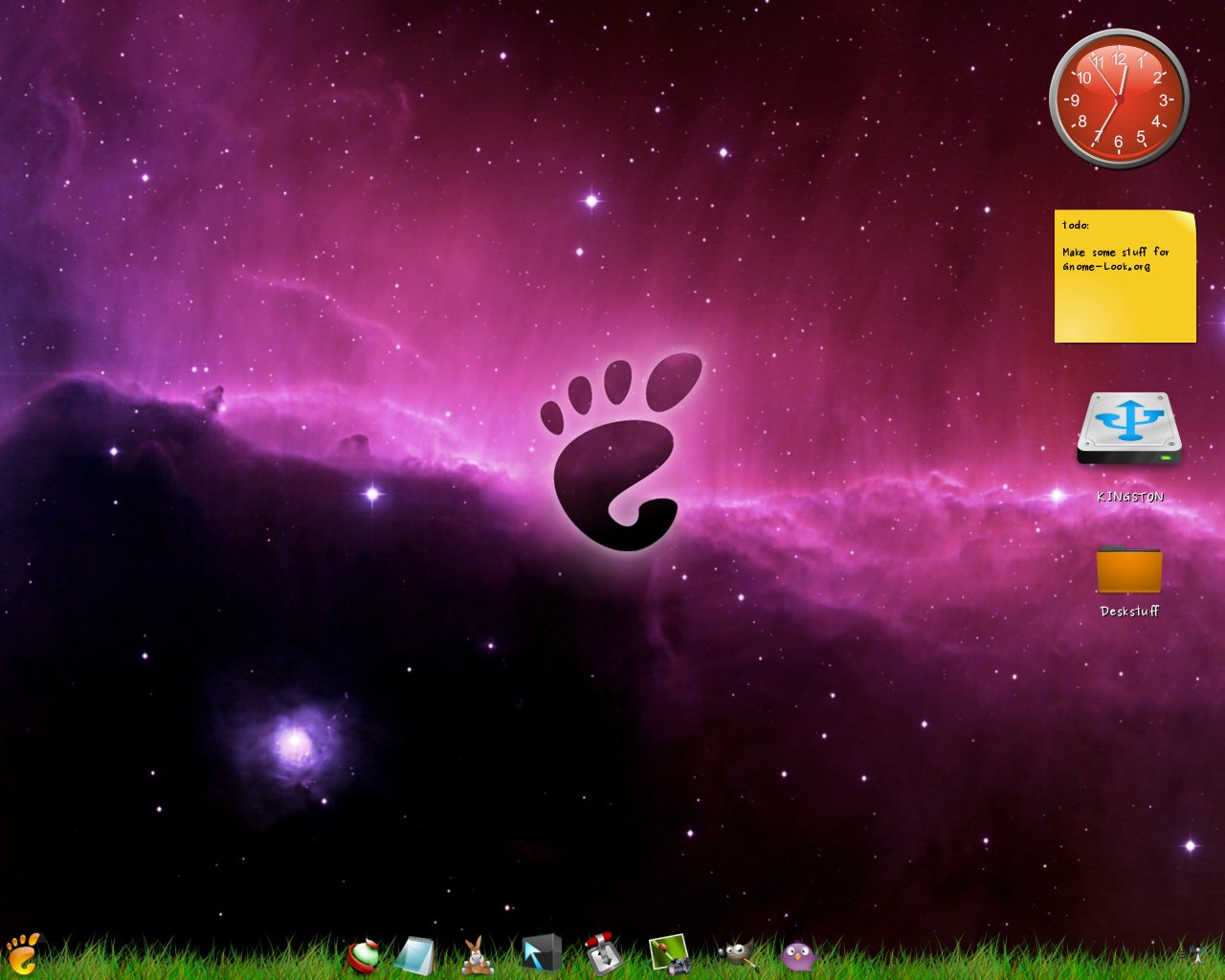Open the notepad text editor in dock

coord(415,955)
